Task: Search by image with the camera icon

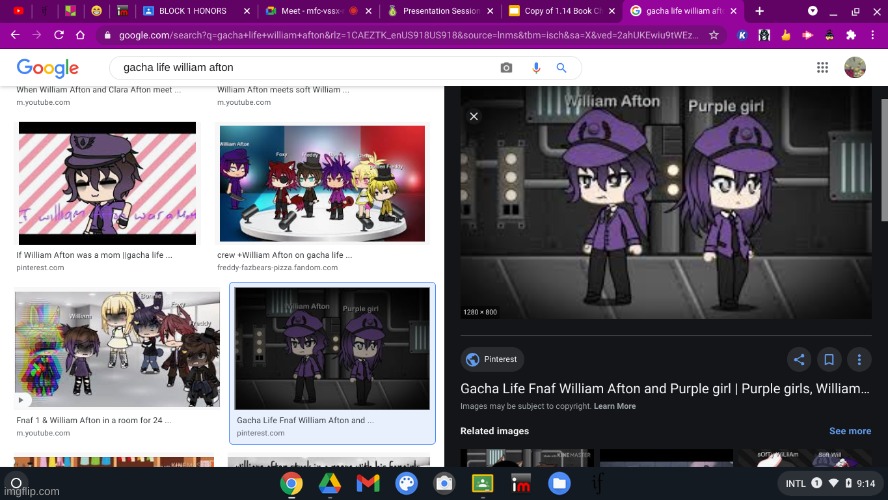Action: tap(506, 68)
